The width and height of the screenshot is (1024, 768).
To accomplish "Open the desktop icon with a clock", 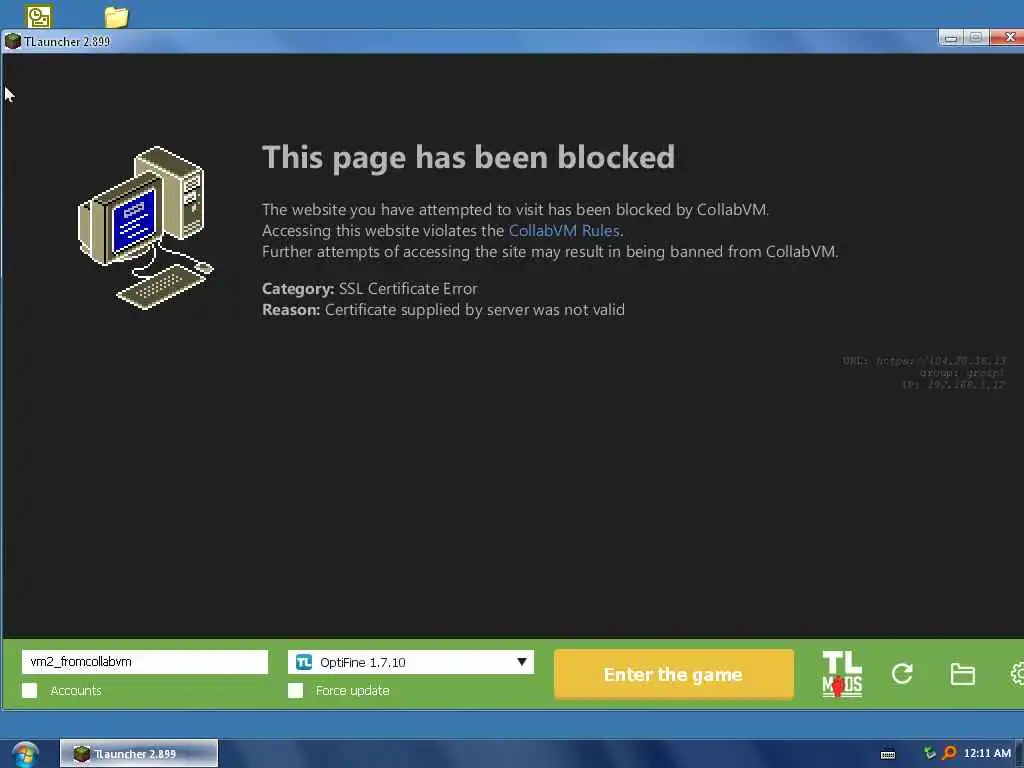I will (39, 16).
